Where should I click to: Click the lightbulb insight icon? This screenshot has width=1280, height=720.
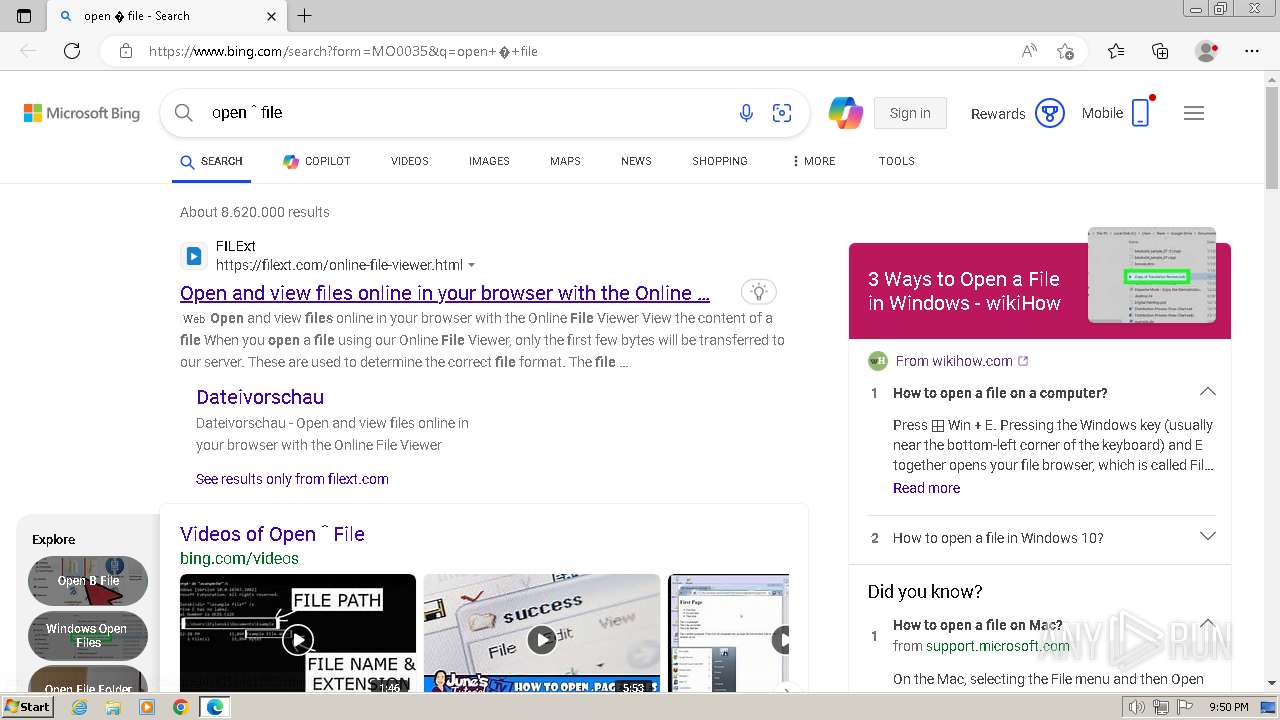759,292
